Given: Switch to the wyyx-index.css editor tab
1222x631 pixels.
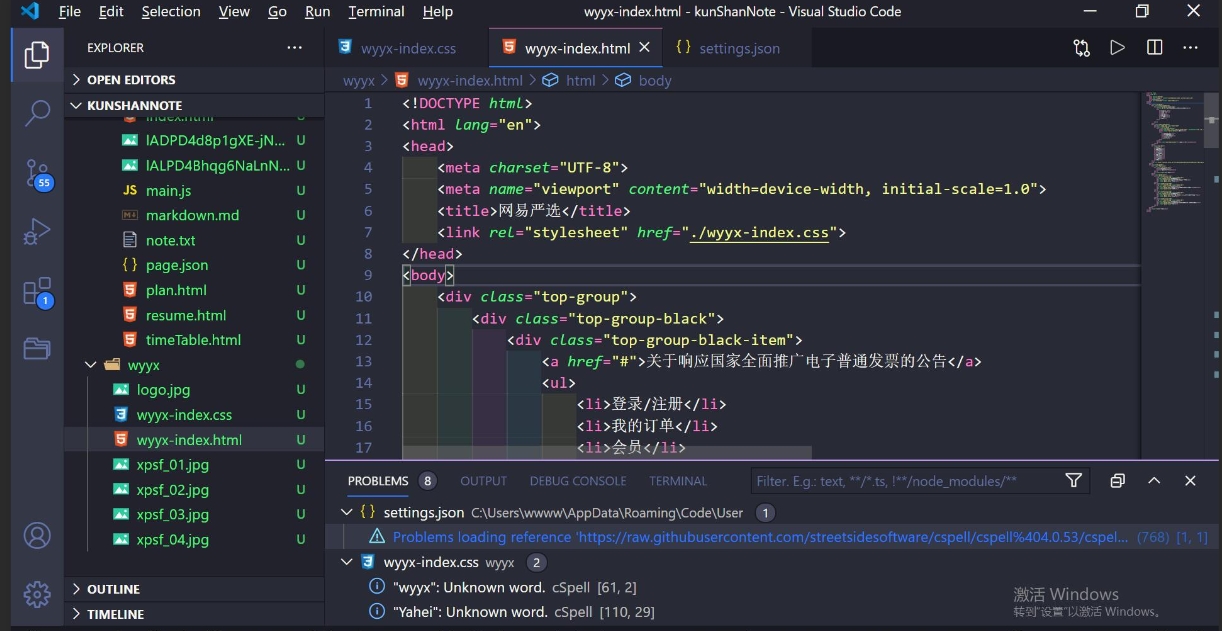Looking at the screenshot, I should click(x=407, y=48).
